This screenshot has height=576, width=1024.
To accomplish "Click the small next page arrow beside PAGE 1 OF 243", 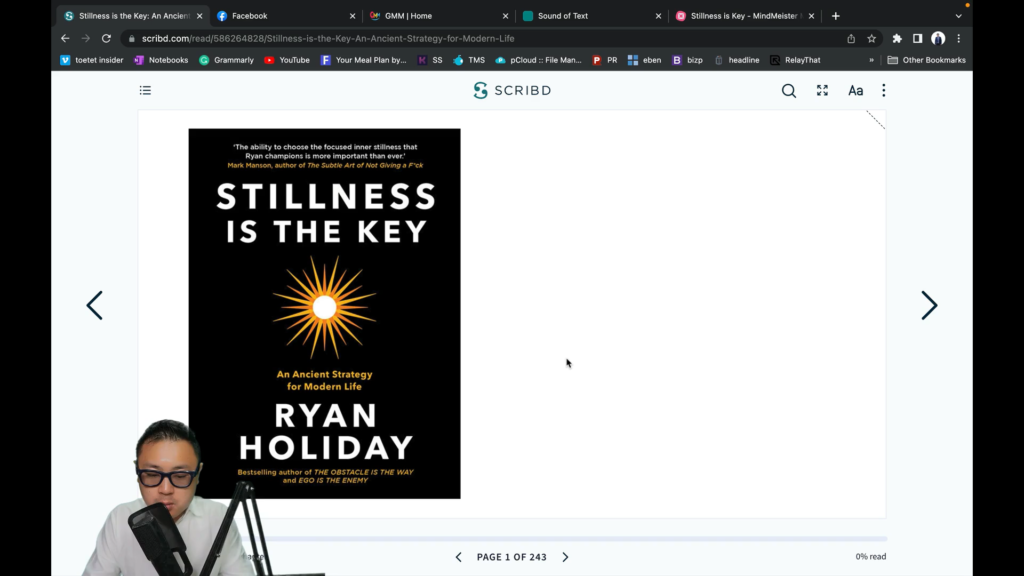I will pos(566,557).
